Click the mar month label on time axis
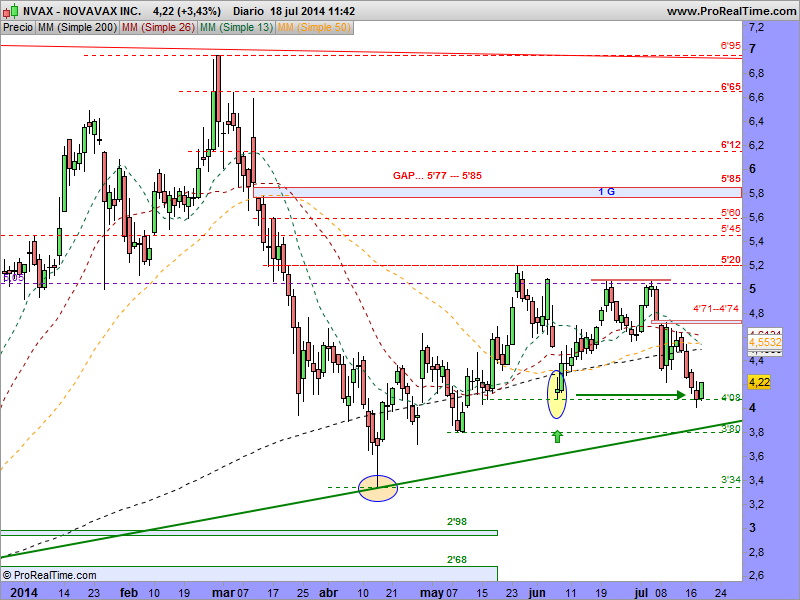Image resolution: width=800 pixels, height=600 pixels. click(223, 592)
